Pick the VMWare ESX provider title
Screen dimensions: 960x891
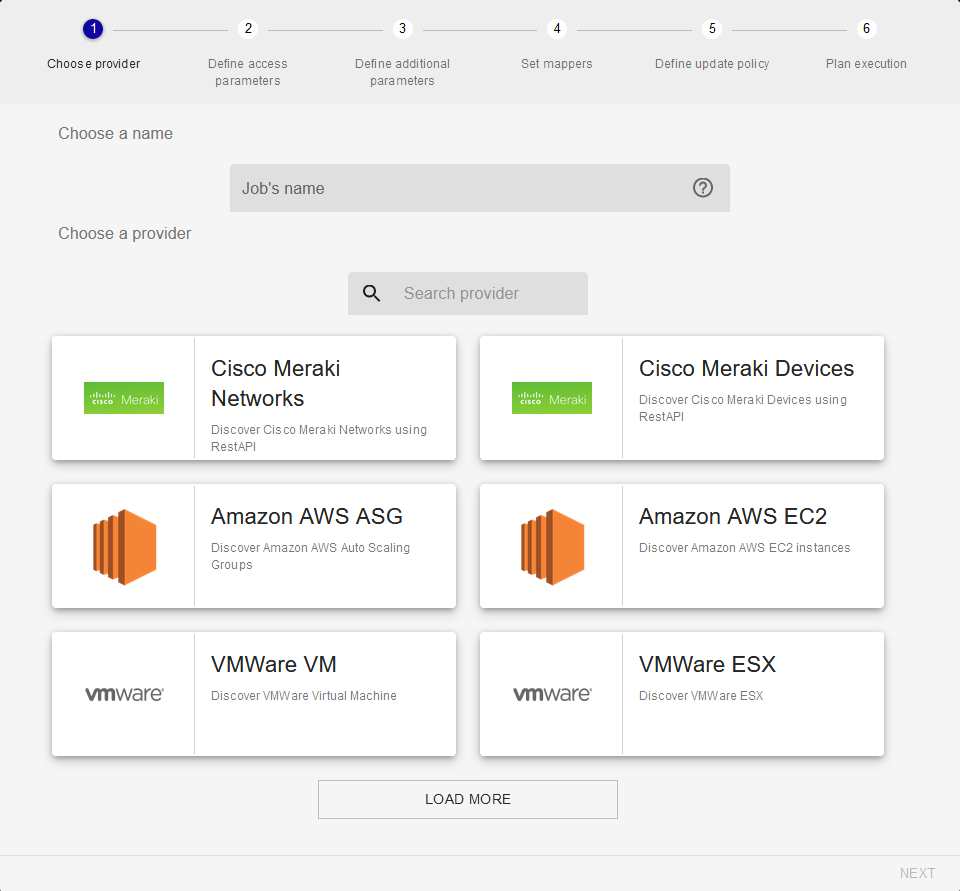coord(707,665)
